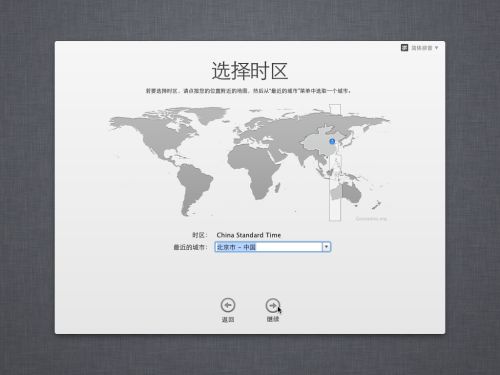The image size is (500, 375).
Task: Click the back arrow icon
Action: point(228,305)
